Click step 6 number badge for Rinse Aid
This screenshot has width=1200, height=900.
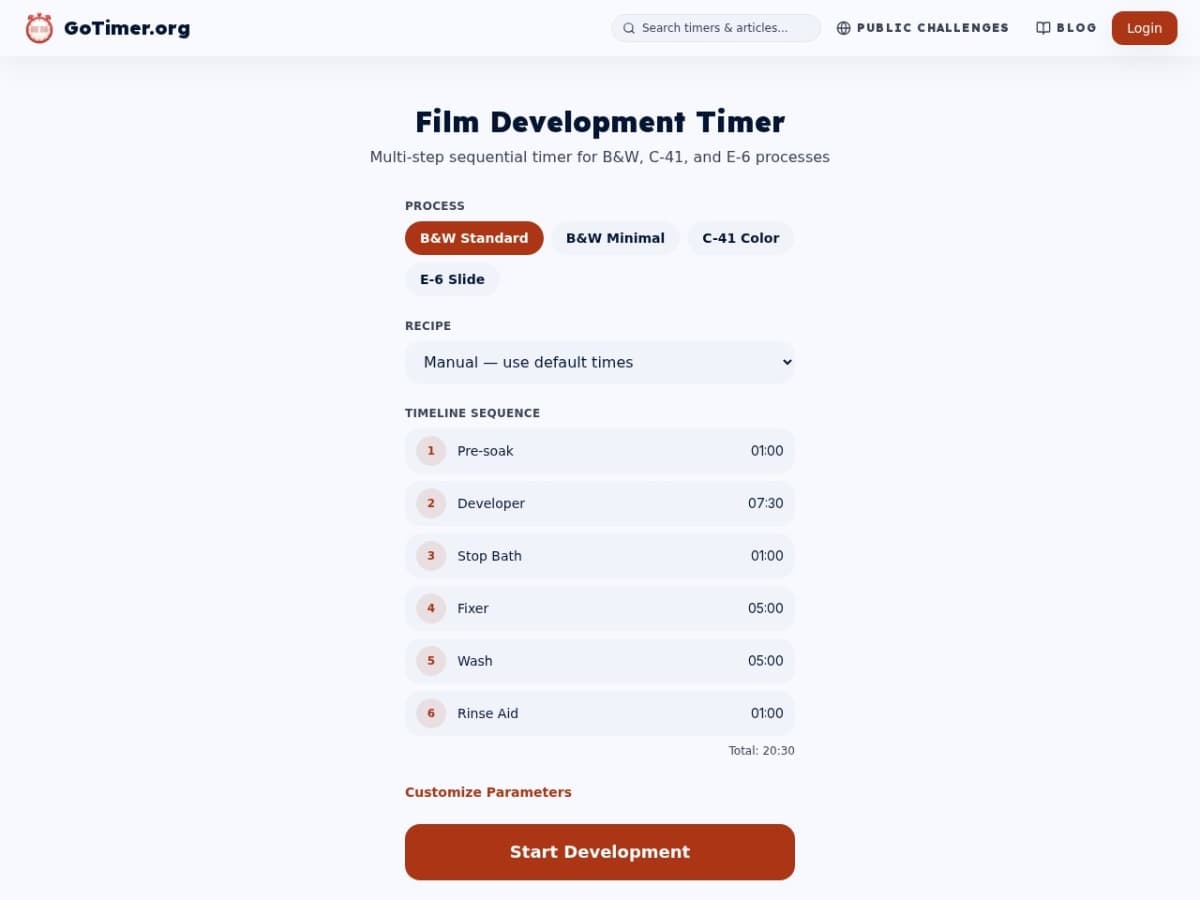click(x=431, y=713)
